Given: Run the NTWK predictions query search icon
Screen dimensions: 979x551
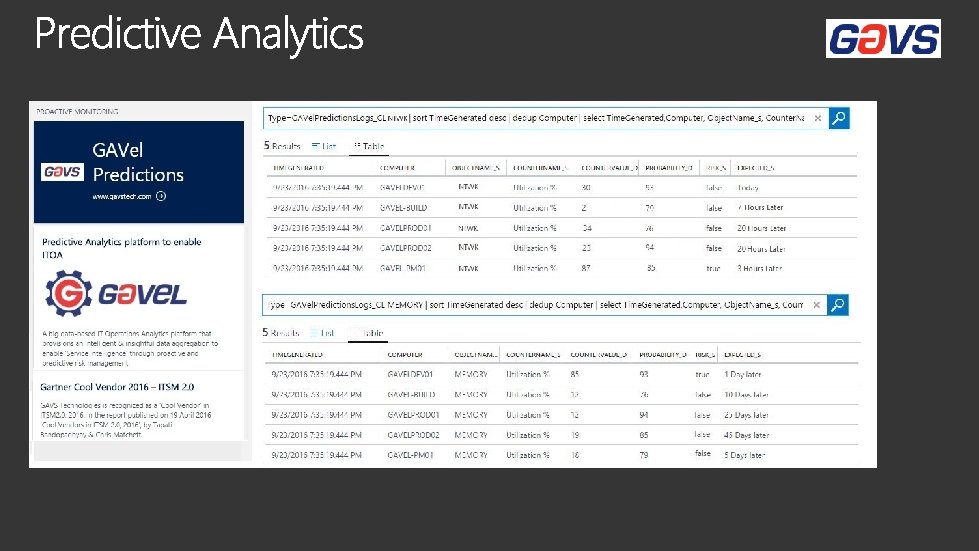Looking at the screenshot, I should (x=839, y=118).
